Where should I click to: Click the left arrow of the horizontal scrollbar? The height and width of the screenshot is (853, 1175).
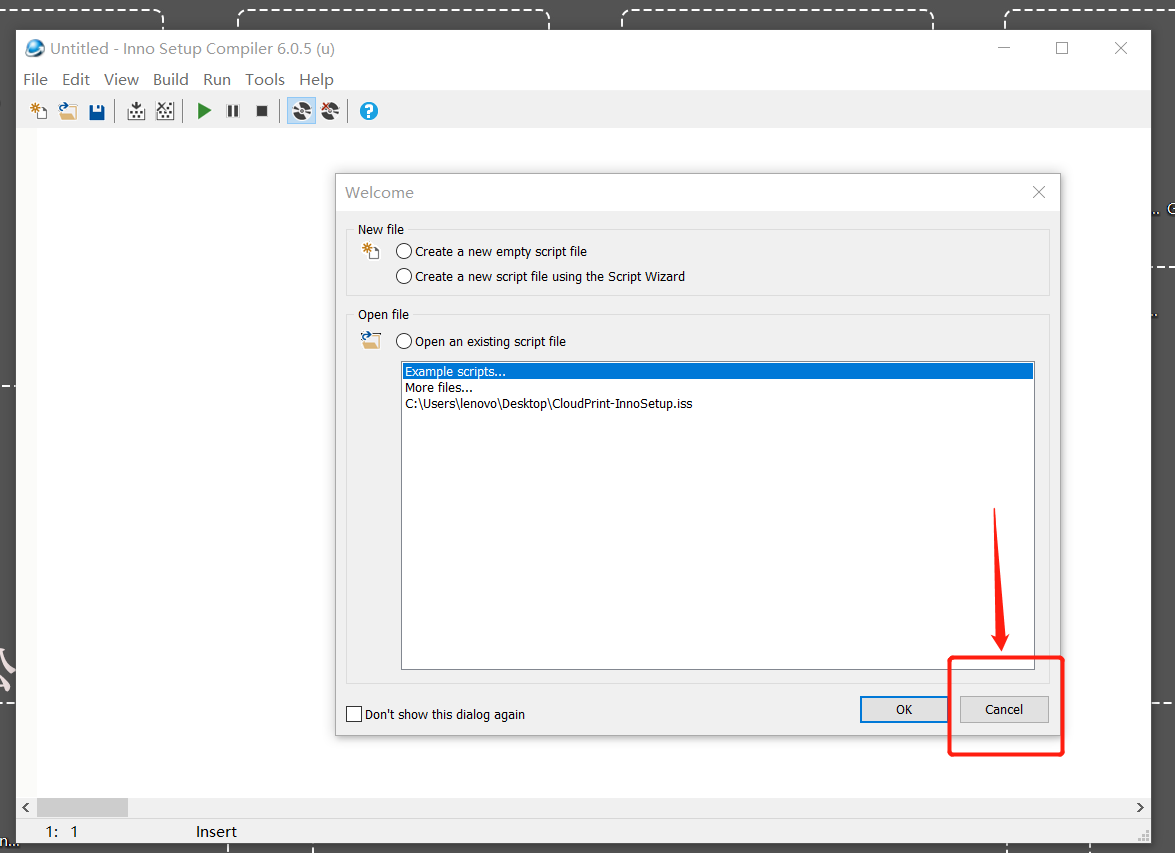pyautogui.click(x=26, y=807)
